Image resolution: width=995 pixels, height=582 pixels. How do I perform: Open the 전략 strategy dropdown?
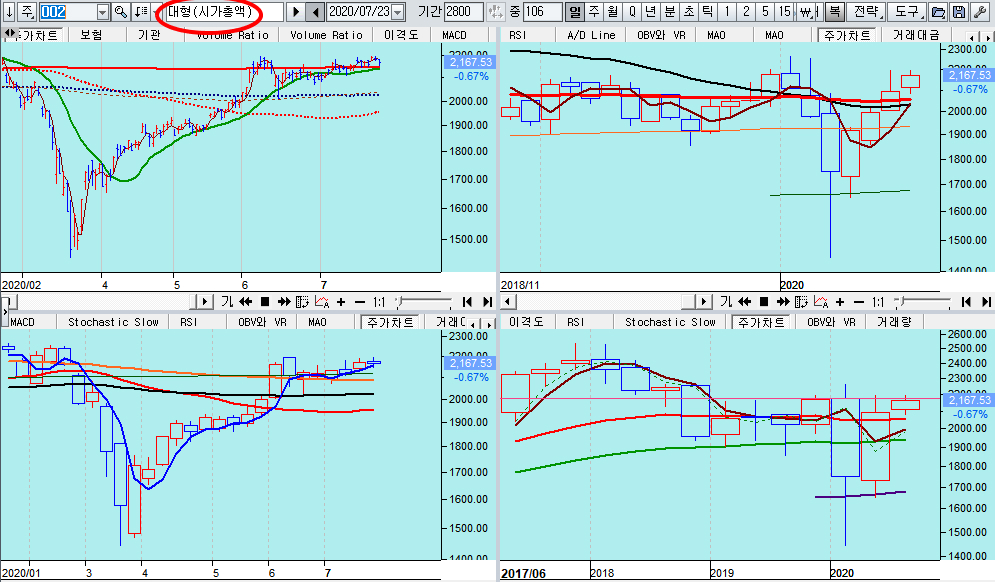coord(866,11)
